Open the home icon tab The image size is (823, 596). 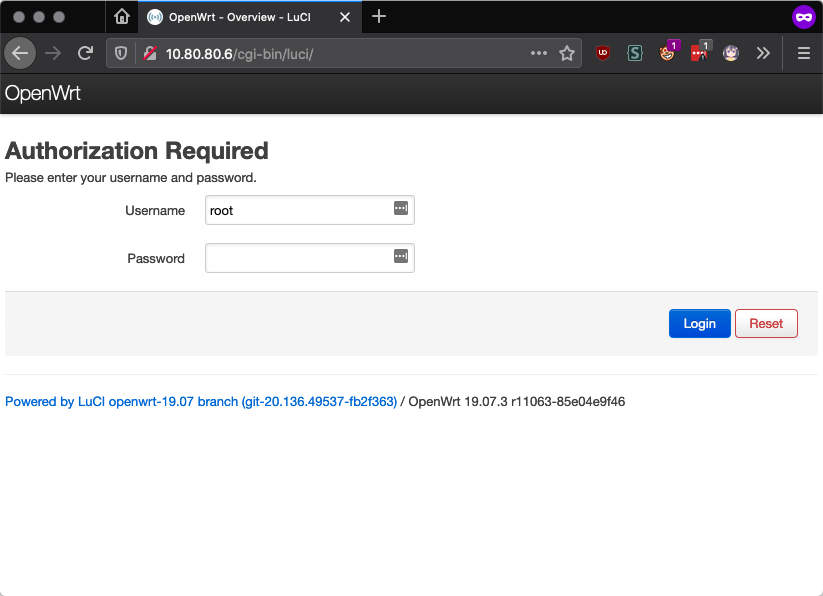click(122, 17)
